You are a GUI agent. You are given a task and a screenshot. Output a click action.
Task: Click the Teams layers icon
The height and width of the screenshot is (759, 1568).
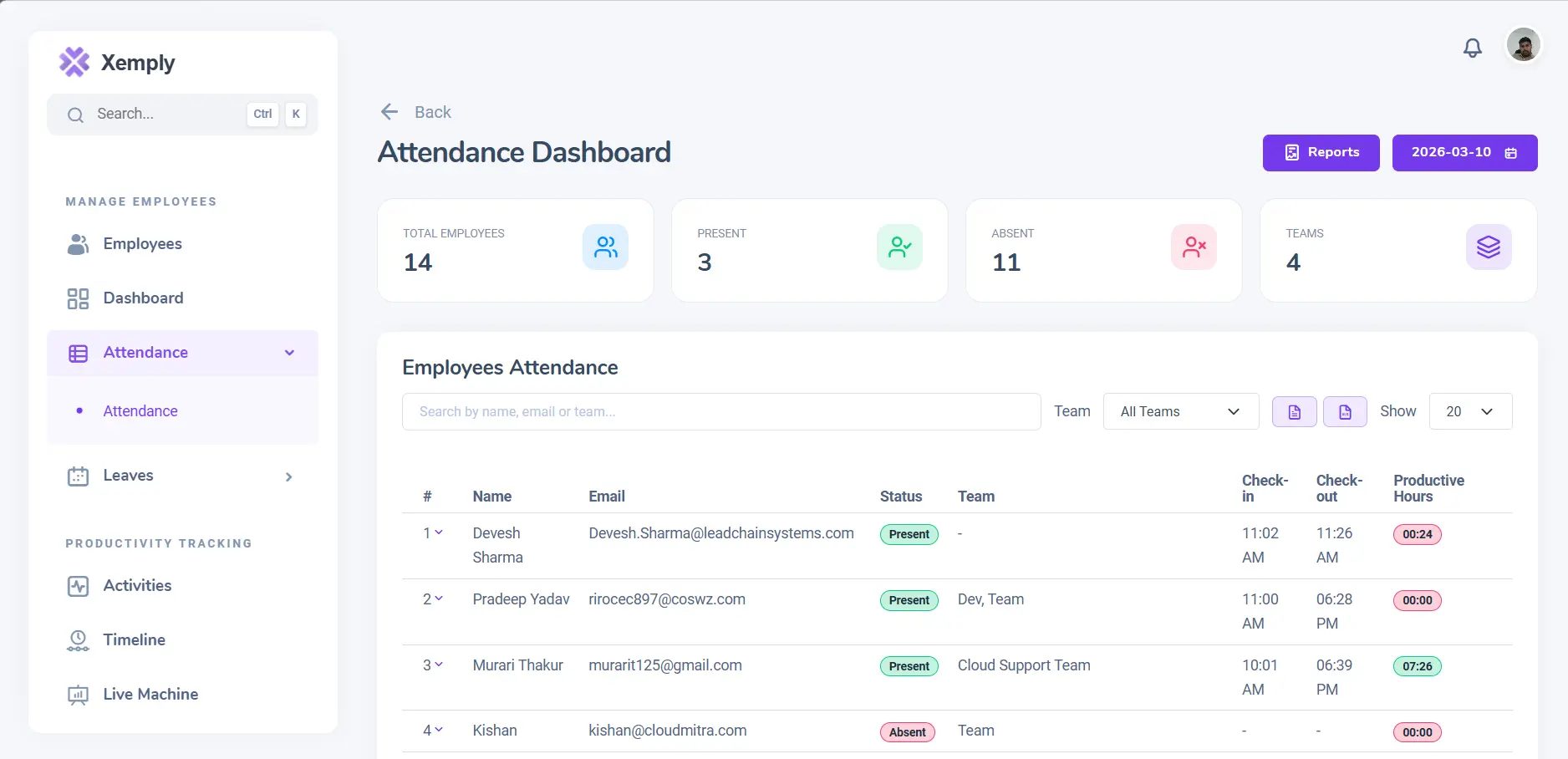tap(1489, 247)
